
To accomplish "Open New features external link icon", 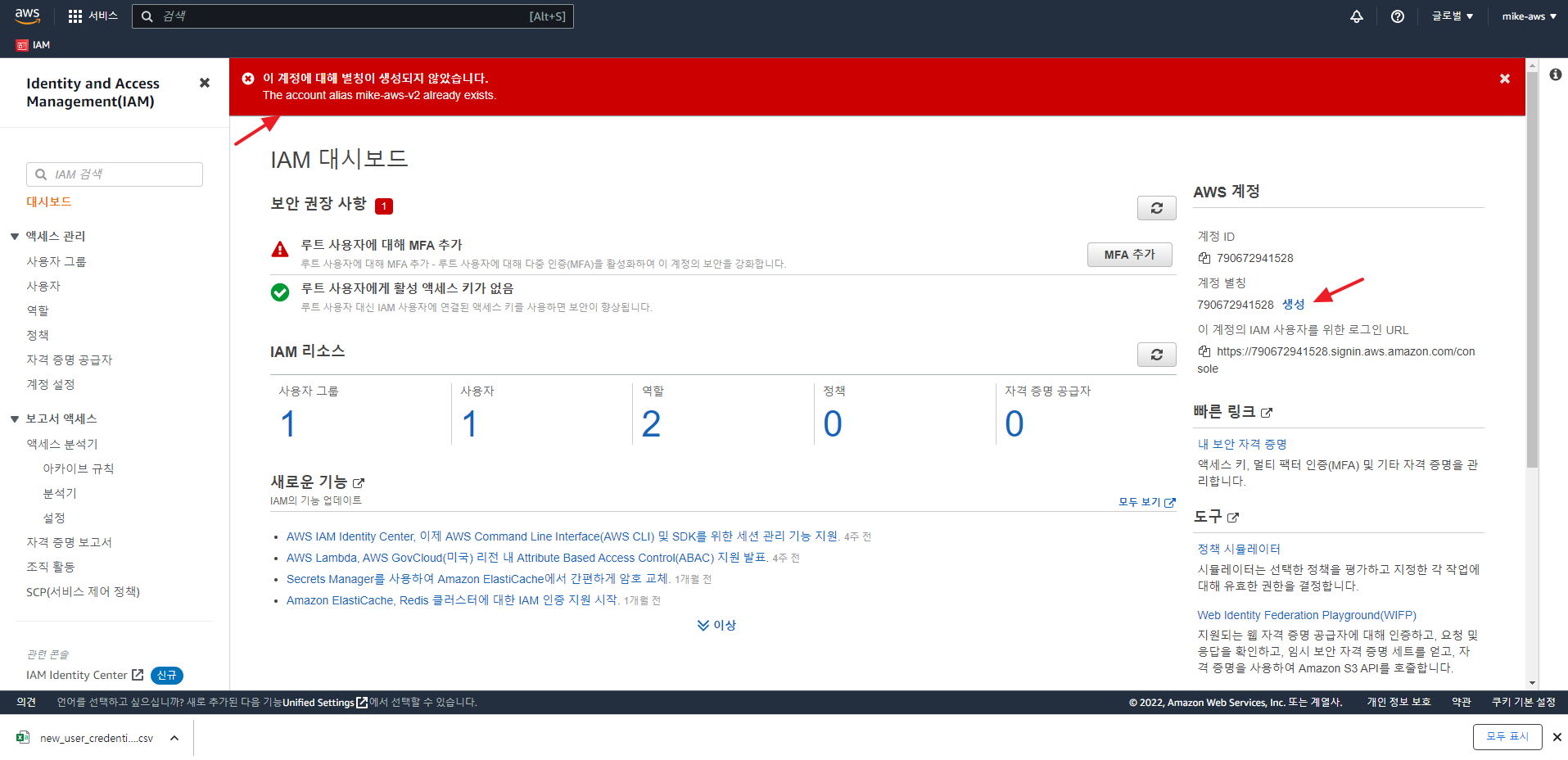I will [359, 483].
